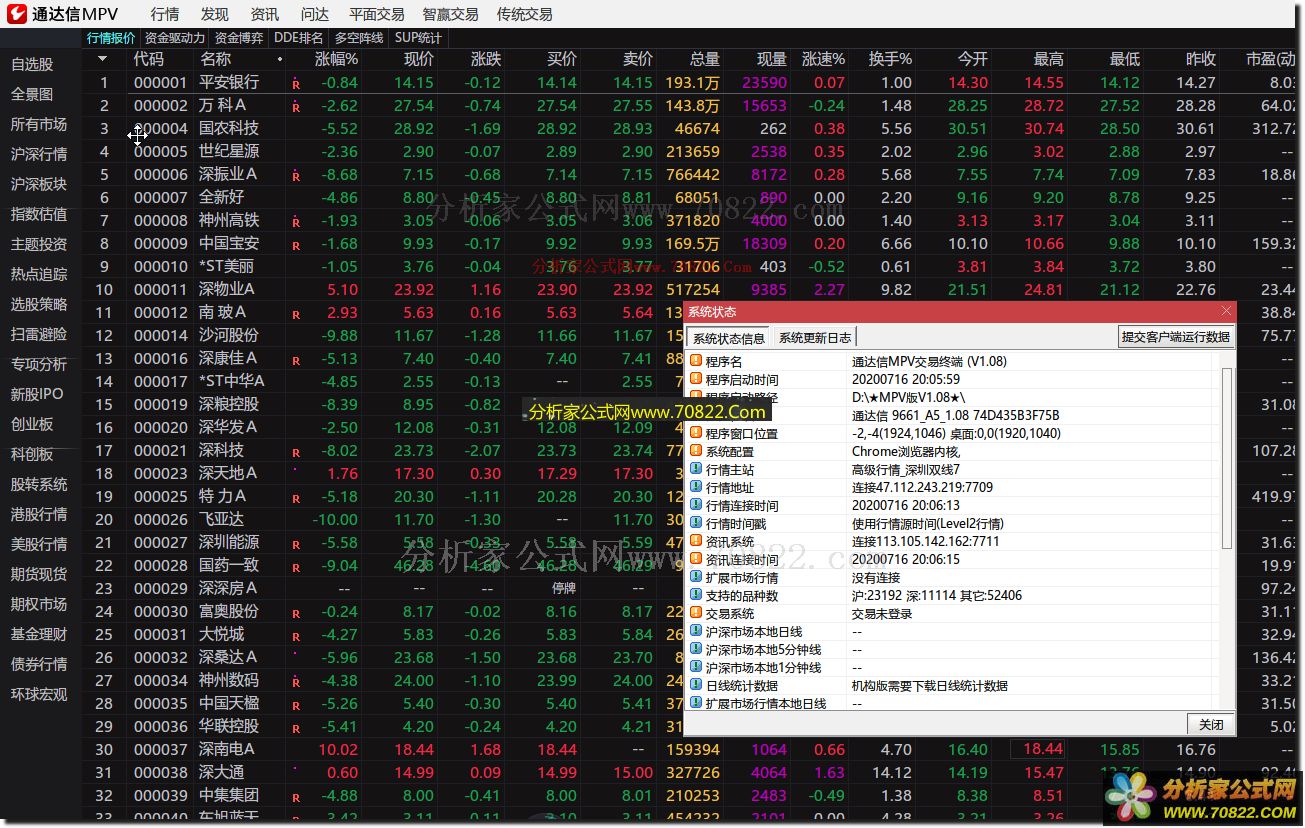Click the blue icon beside 支持的品种数
Screen dimensions: 1305x828
pyautogui.click(x=696, y=595)
